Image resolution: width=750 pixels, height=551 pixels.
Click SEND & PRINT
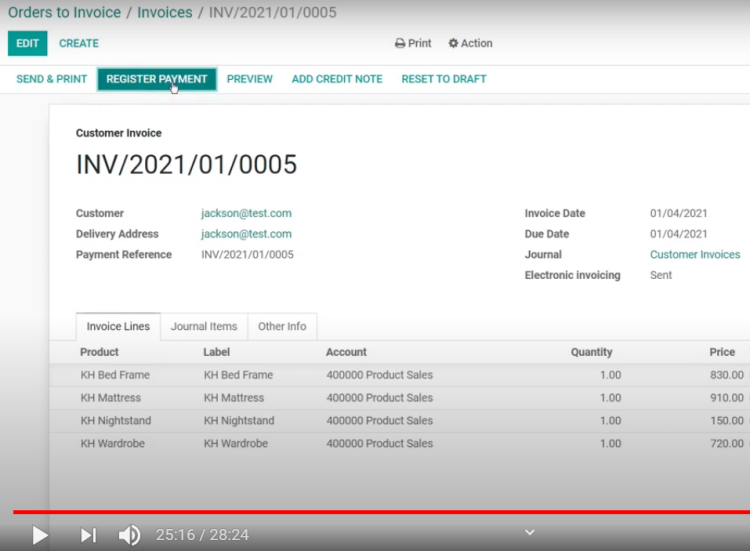click(x=52, y=79)
